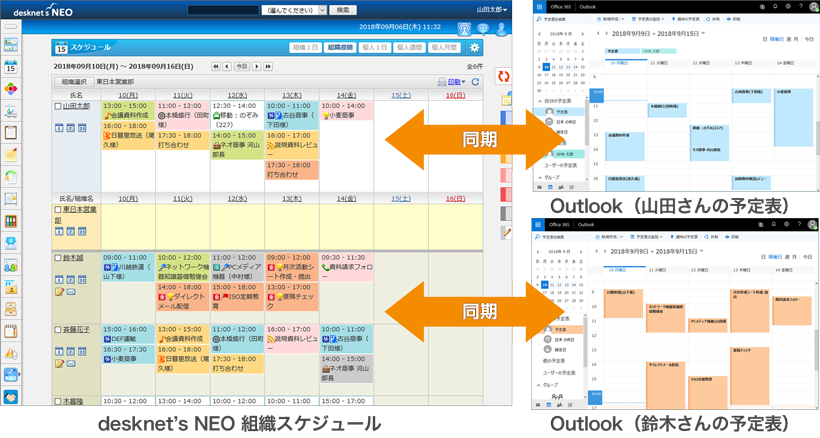Select date 10 in upper Outlook mini calendar
The width and height of the screenshot is (820, 438).
click(546, 67)
